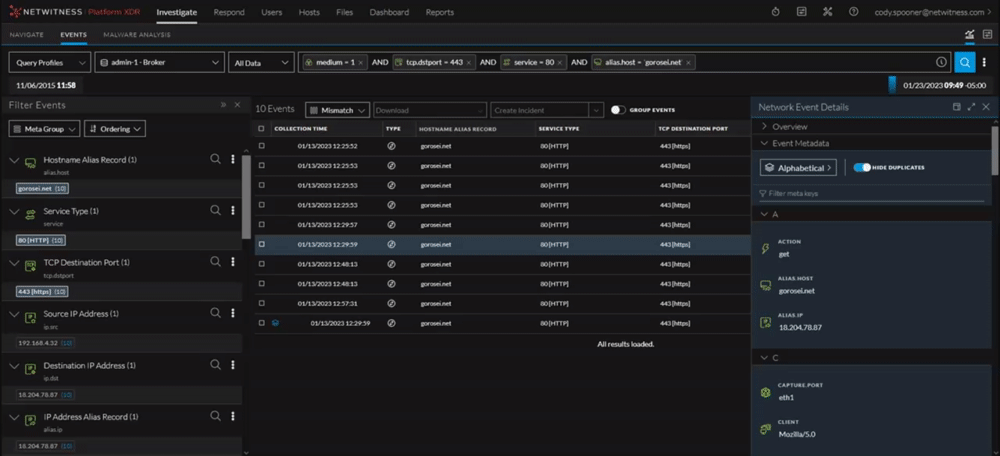The height and width of the screenshot is (456, 1000).
Task: Open the kebab menu next to the search button
Action: tap(984, 63)
